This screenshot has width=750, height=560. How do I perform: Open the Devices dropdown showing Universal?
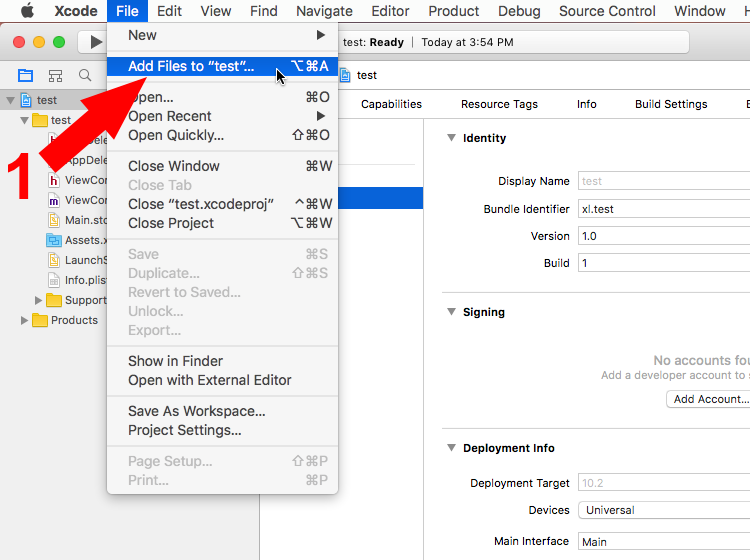coord(664,510)
